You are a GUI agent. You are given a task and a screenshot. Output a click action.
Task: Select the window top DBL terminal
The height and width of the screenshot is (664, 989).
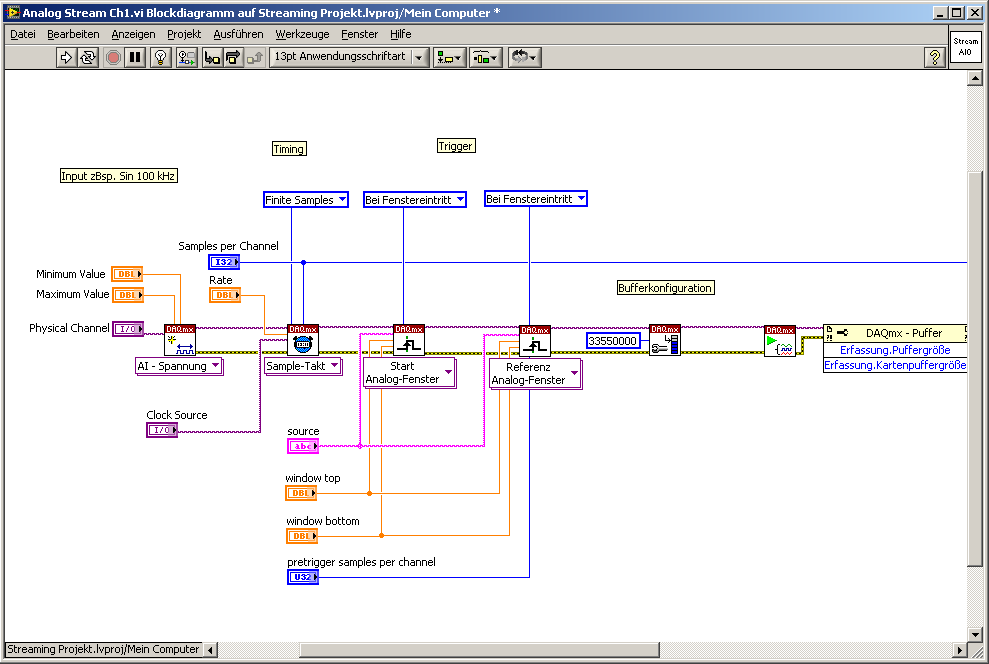point(301,493)
